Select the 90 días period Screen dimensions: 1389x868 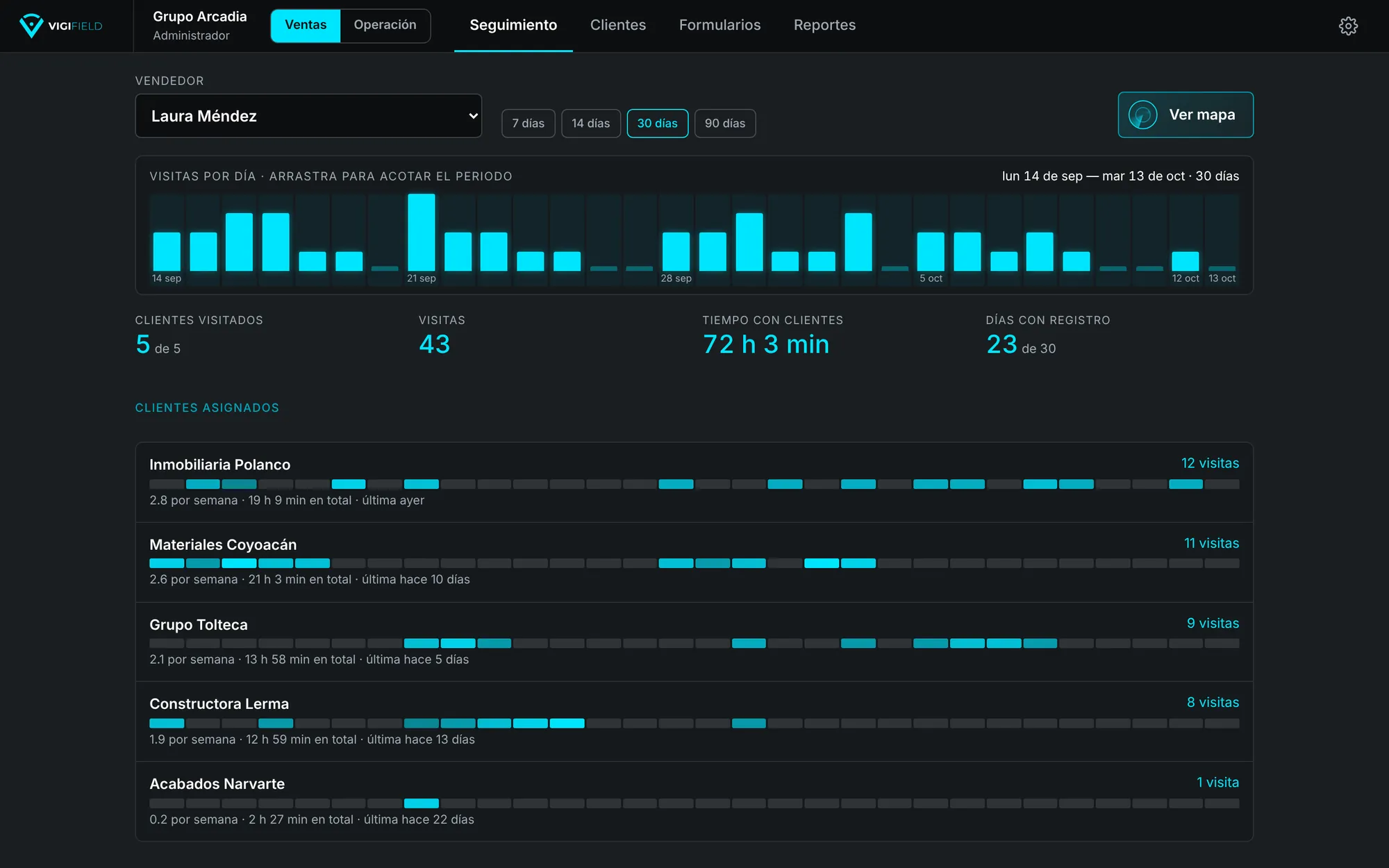pos(725,123)
